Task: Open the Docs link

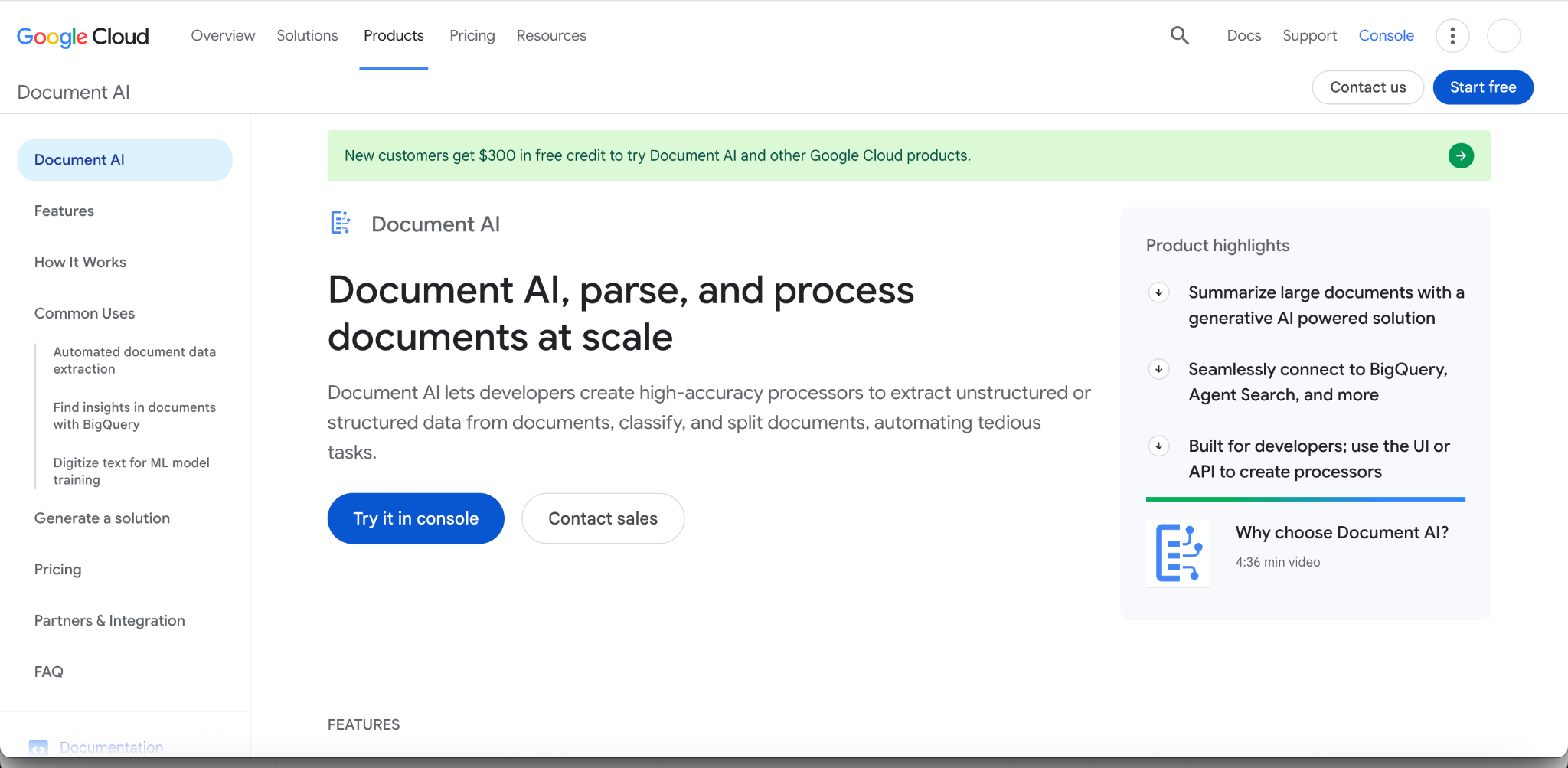Action: pos(1244,36)
